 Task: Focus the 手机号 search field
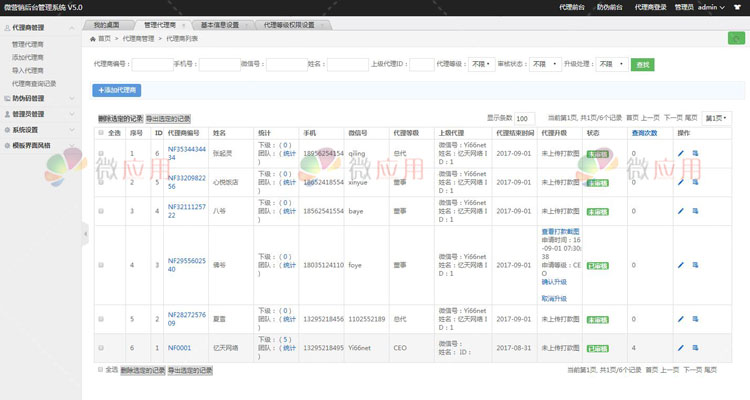(x=220, y=65)
